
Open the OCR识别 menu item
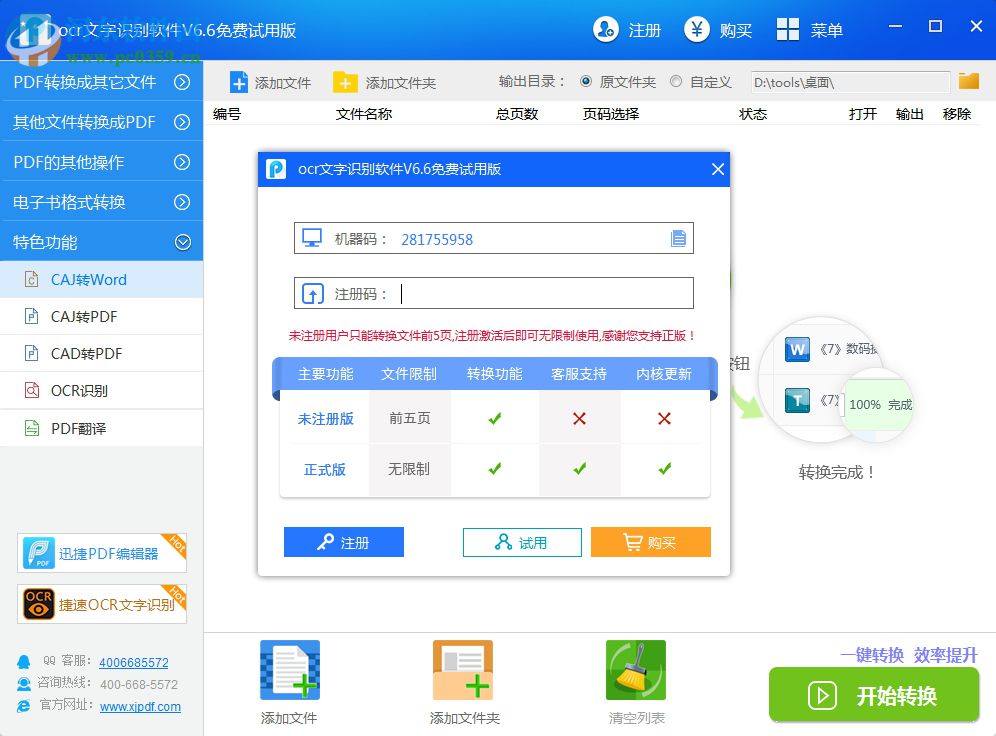pos(102,391)
